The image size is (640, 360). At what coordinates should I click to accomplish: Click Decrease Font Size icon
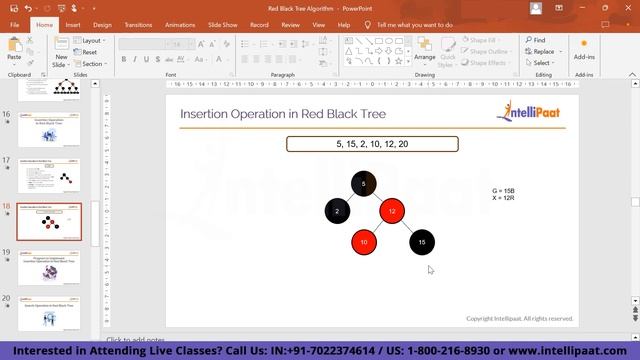pyautogui.click(x=212, y=44)
